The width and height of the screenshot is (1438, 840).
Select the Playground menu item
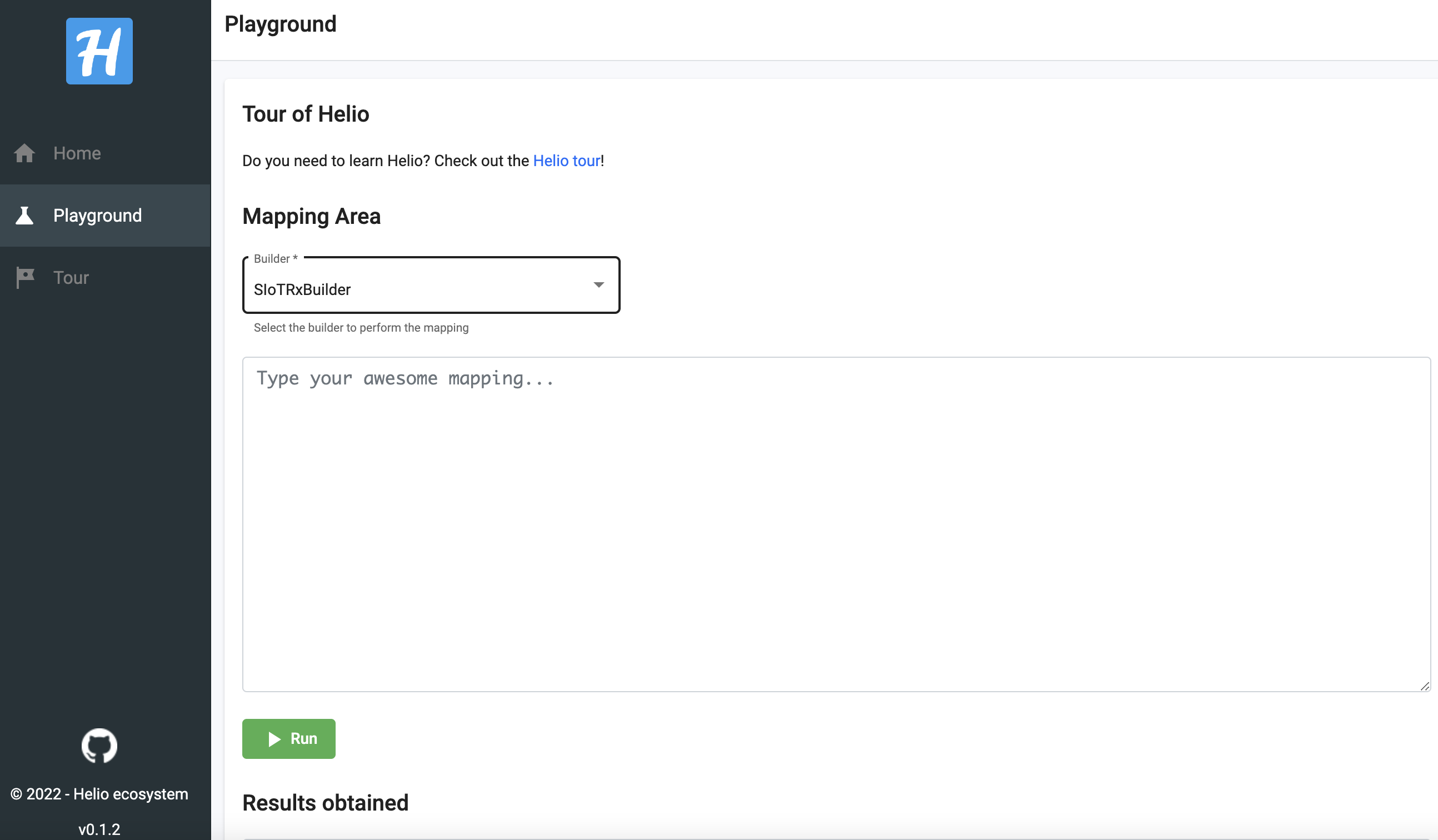(106, 216)
